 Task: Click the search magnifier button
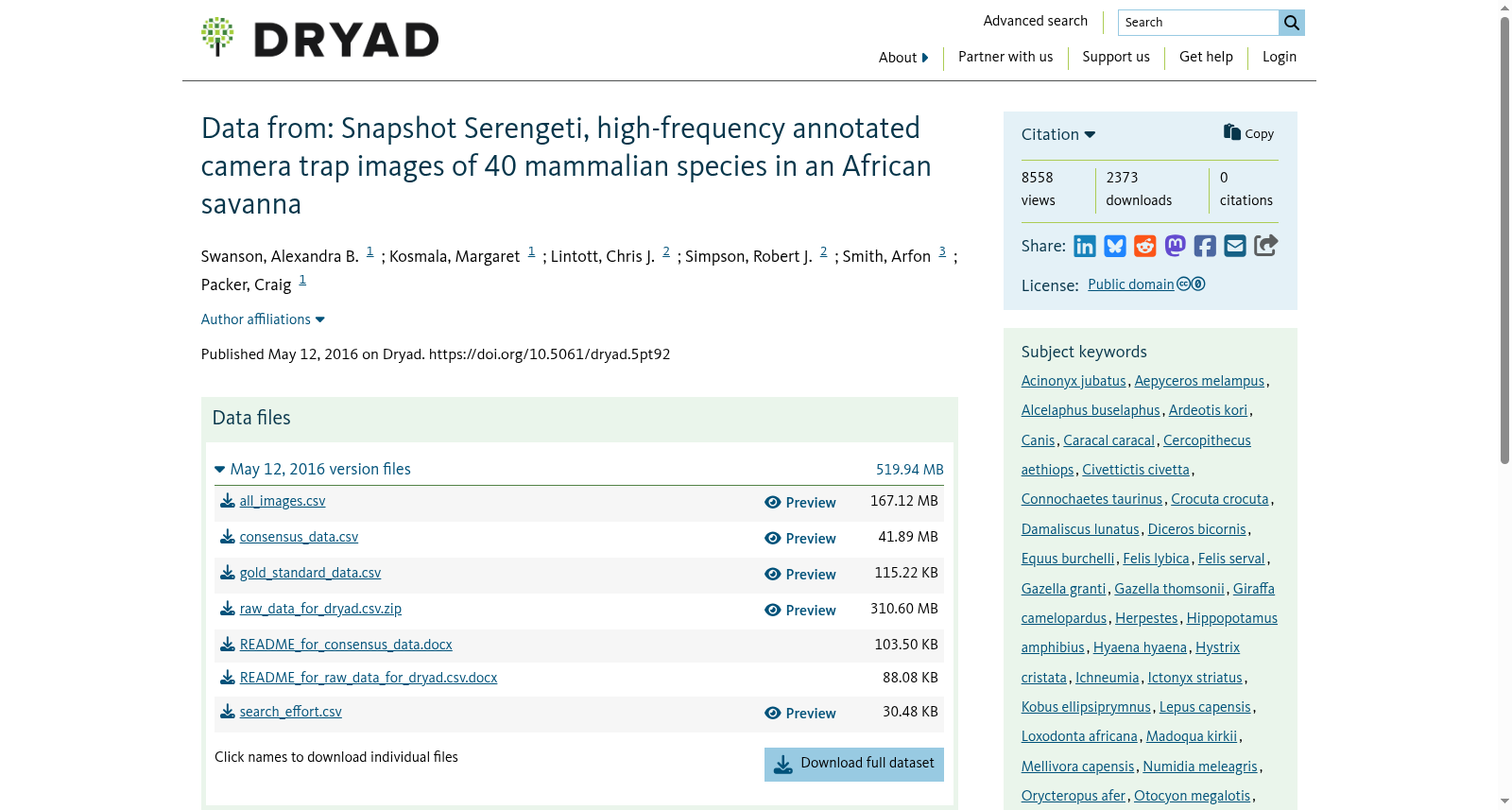[1291, 23]
